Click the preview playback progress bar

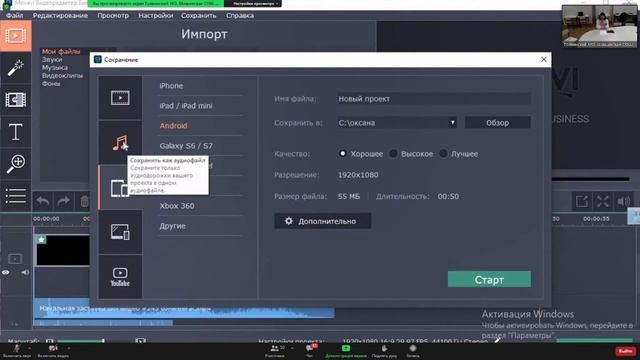tap(591, 179)
